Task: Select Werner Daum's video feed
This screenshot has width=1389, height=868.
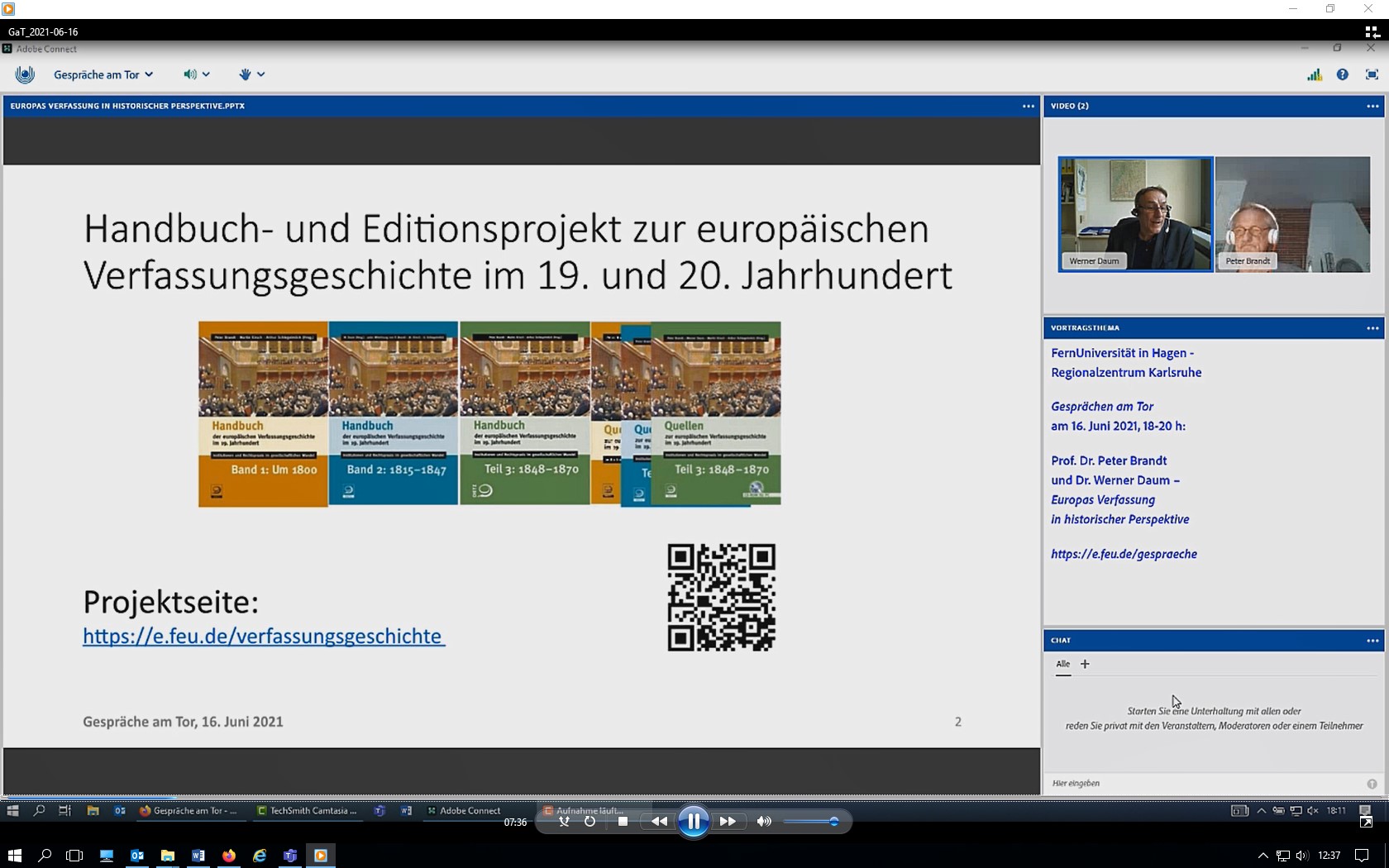Action: 1135,214
